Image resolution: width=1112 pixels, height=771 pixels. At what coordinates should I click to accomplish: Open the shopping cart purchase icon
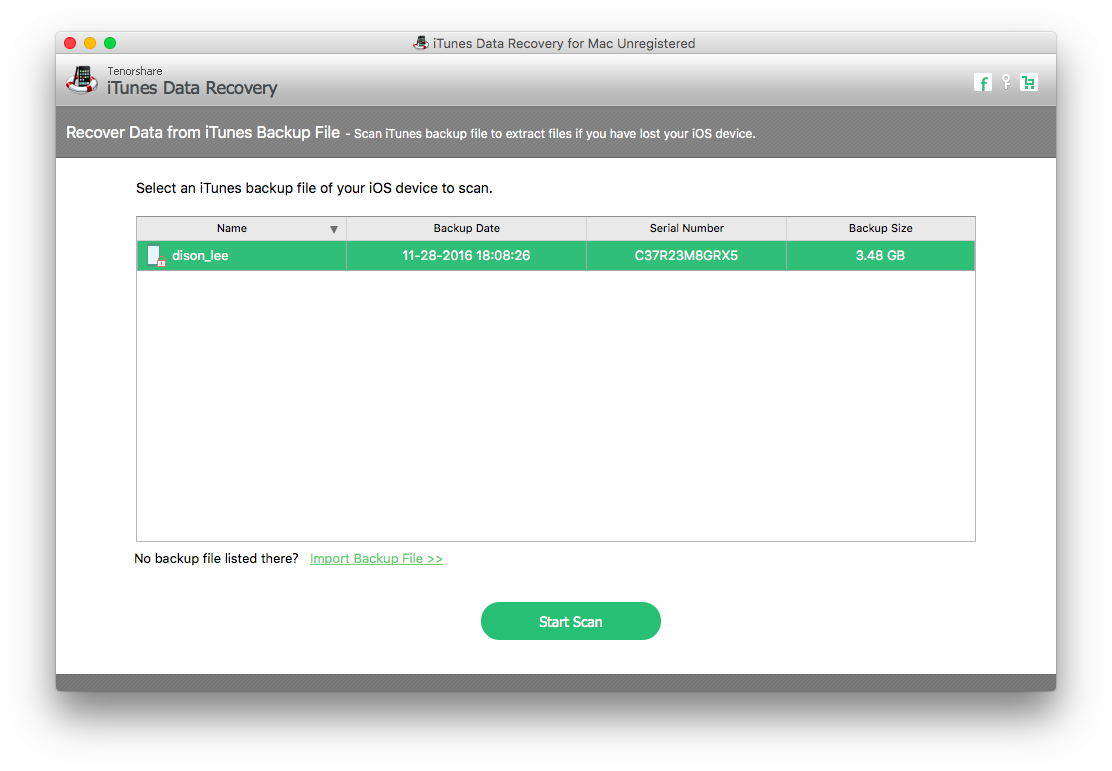pyautogui.click(x=1029, y=83)
